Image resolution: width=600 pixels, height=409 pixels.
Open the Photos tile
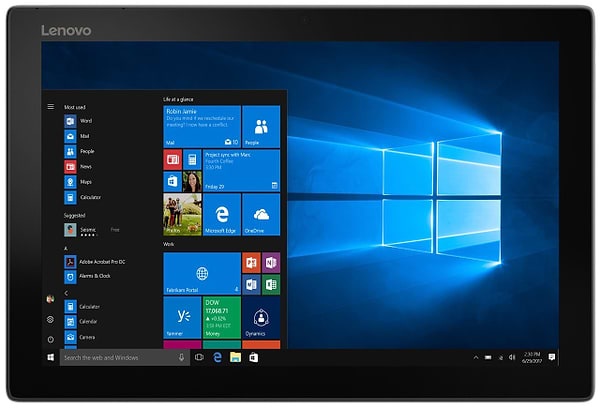point(183,215)
